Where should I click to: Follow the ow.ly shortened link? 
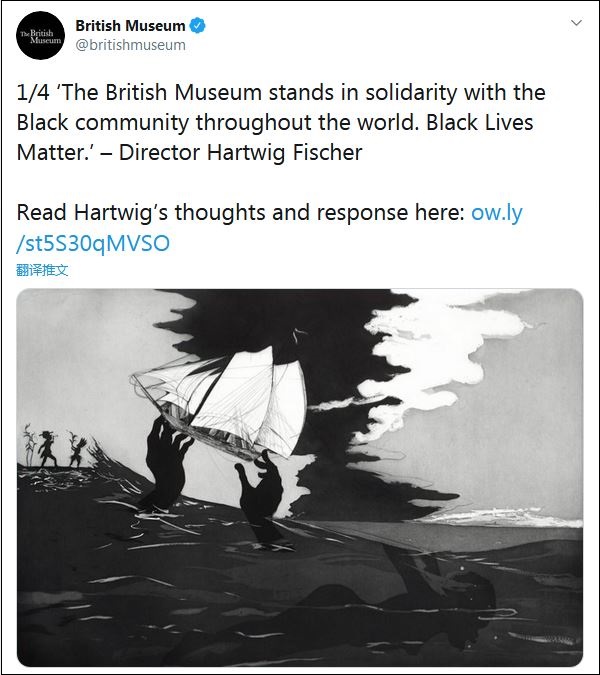(x=497, y=213)
